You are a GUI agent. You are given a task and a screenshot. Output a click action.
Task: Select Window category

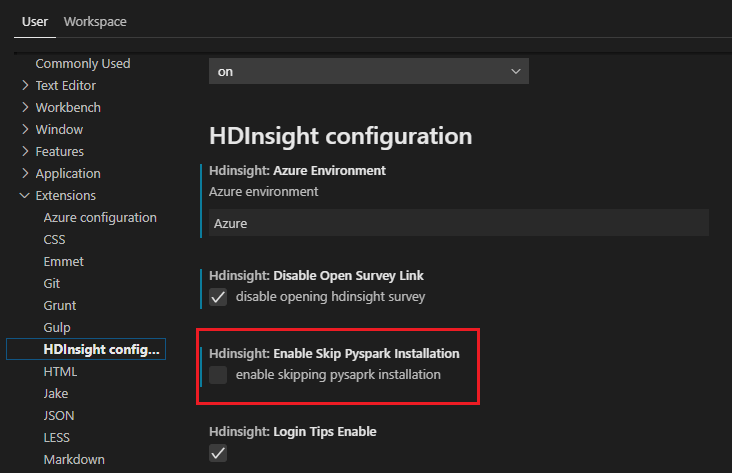(x=59, y=129)
